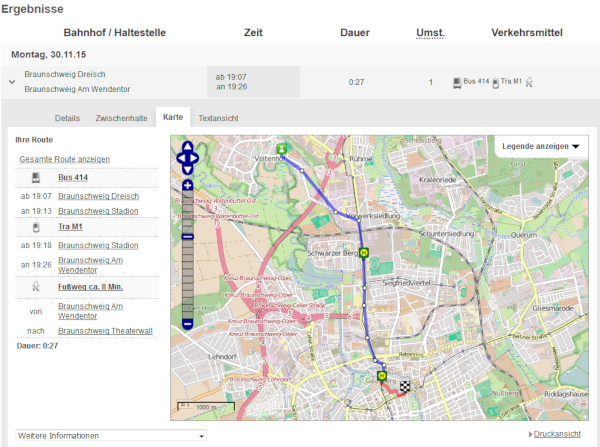
Task: Click the checkered destination flag on the map
Action: click(x=405, y=385)
